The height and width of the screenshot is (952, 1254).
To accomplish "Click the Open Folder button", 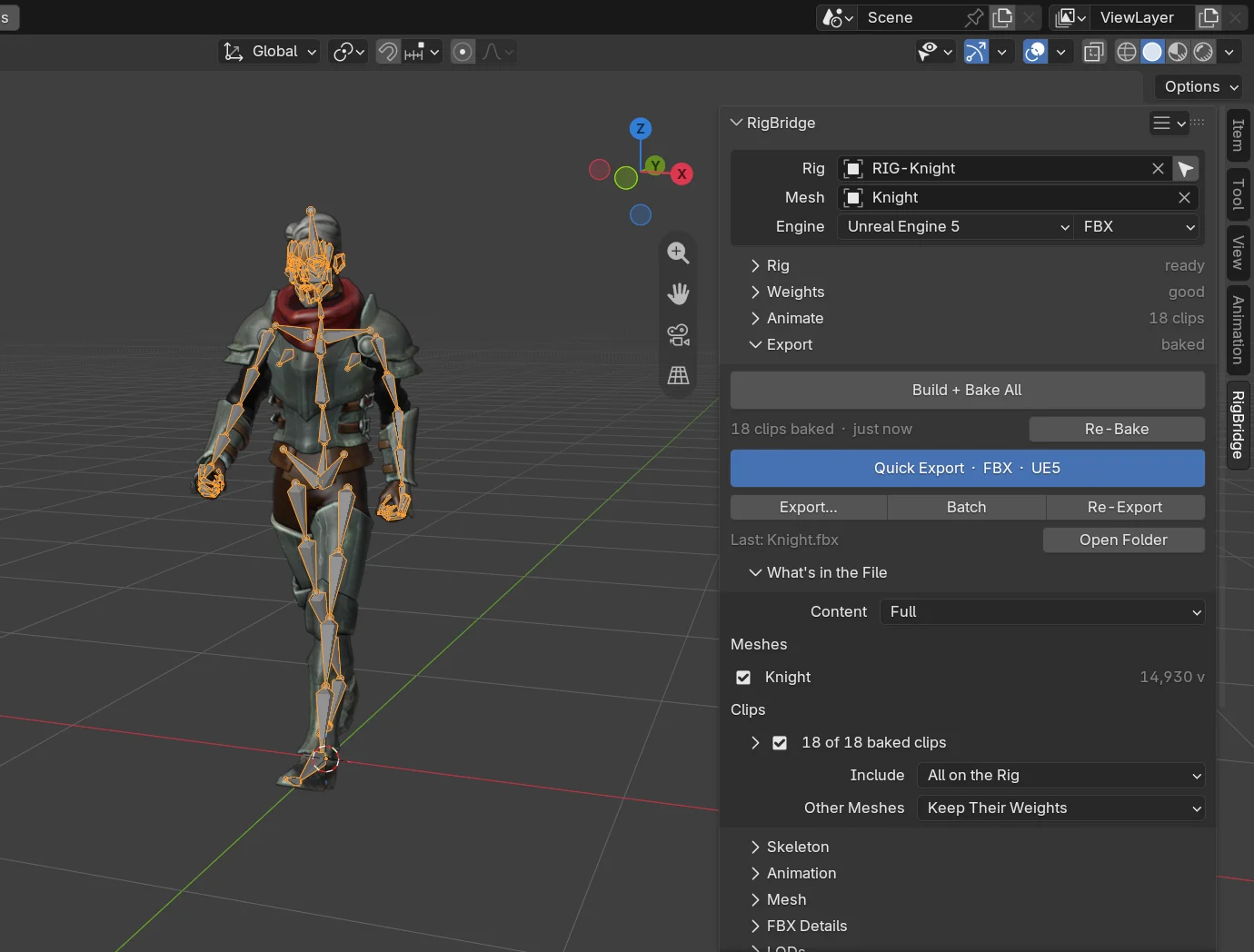I will tap(1124, 540).
